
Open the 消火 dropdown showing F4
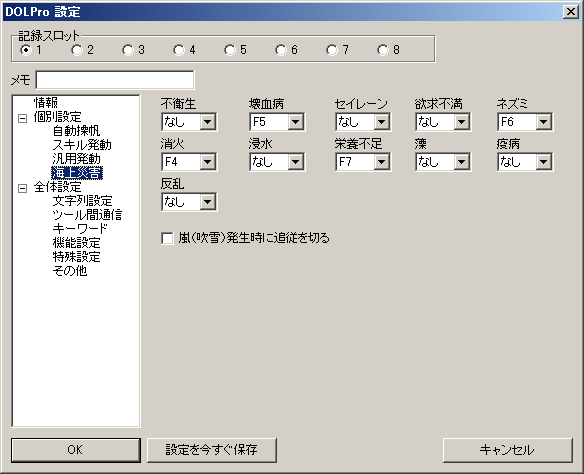coord(189,162)
